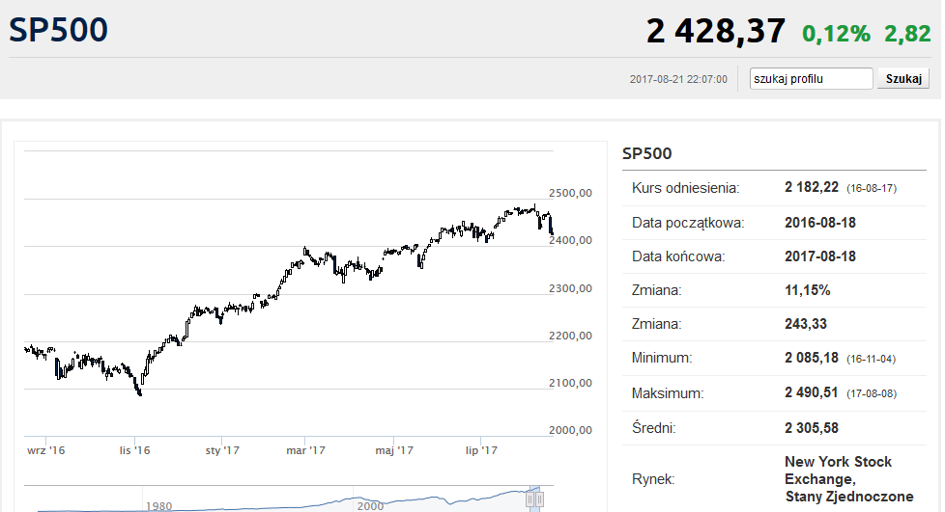The width and height of the screenshot is (945, 512).
Task: Click the 2000 mark in navigator timeline
Action: 369,506
